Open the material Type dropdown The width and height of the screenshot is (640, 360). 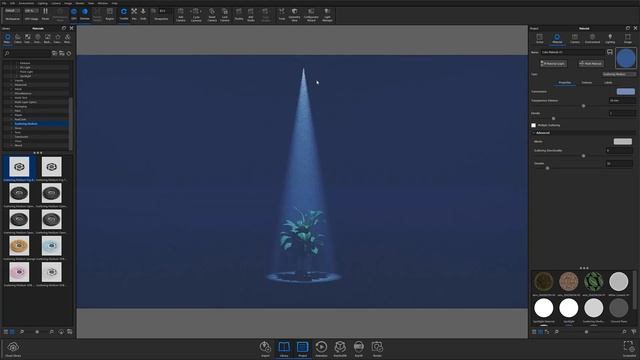tap(619, 74)
